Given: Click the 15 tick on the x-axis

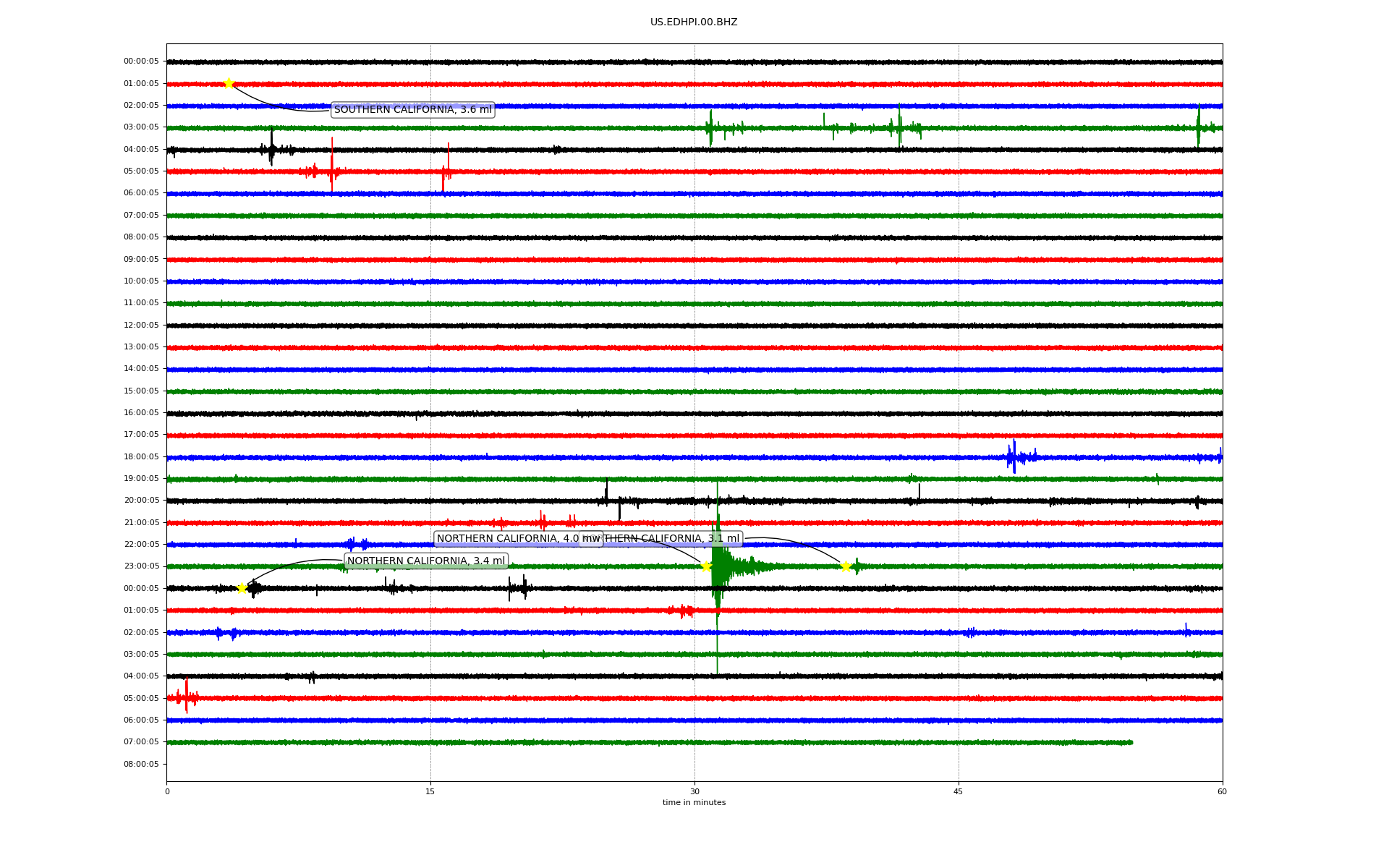Looking at the screenshot, I should point(430,791).
